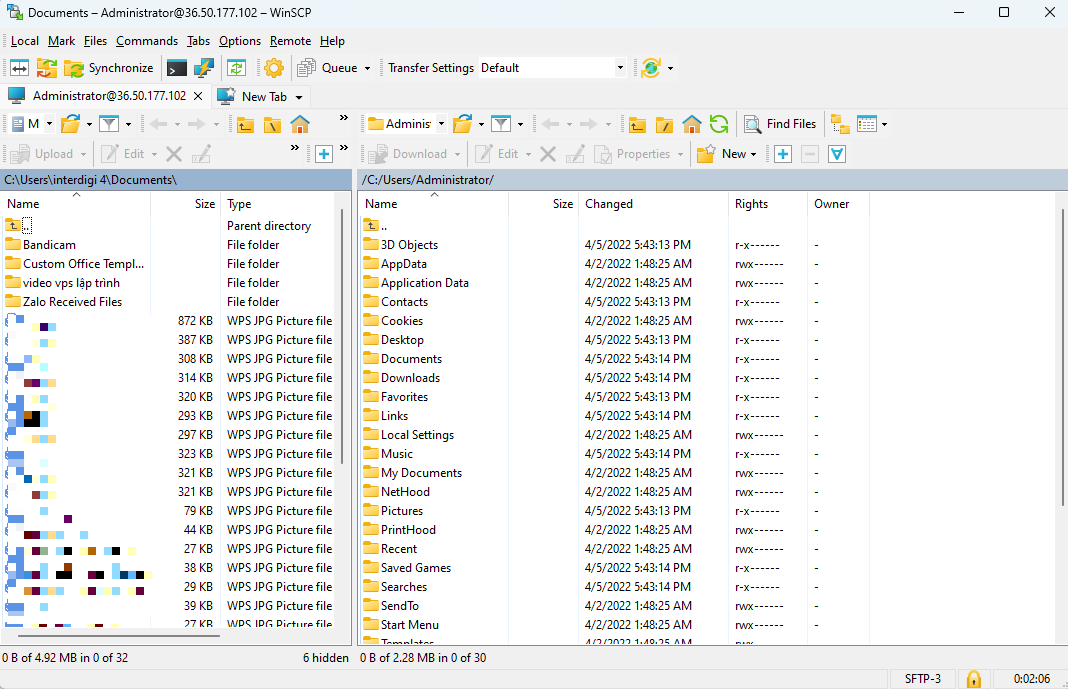Select the Bandicam folder in local panel
Image resolution: width=1068 pixels, height=689 pixels.
(x=49, y=244)
